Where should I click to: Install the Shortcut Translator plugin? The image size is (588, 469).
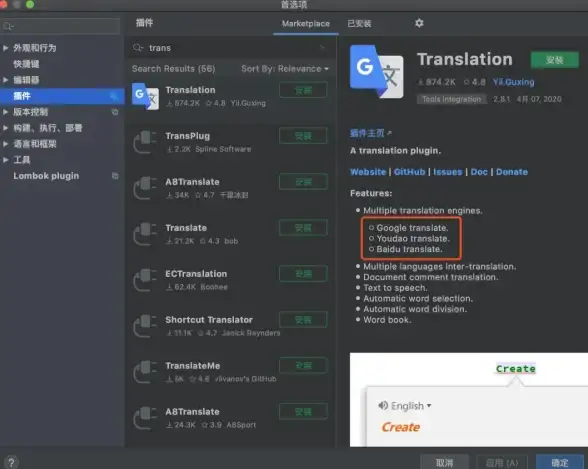point(303,319)
